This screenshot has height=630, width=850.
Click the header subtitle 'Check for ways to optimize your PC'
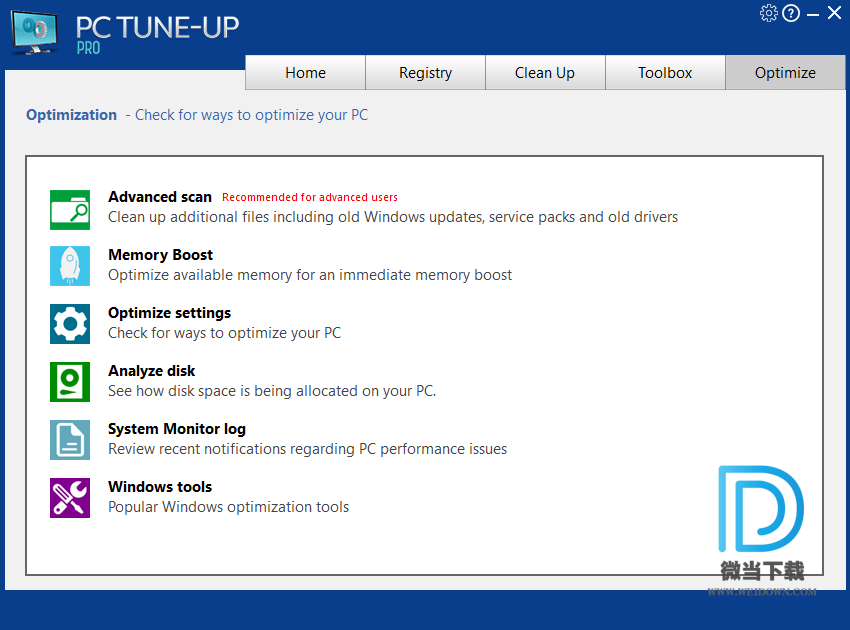click(x=252, y=115)
